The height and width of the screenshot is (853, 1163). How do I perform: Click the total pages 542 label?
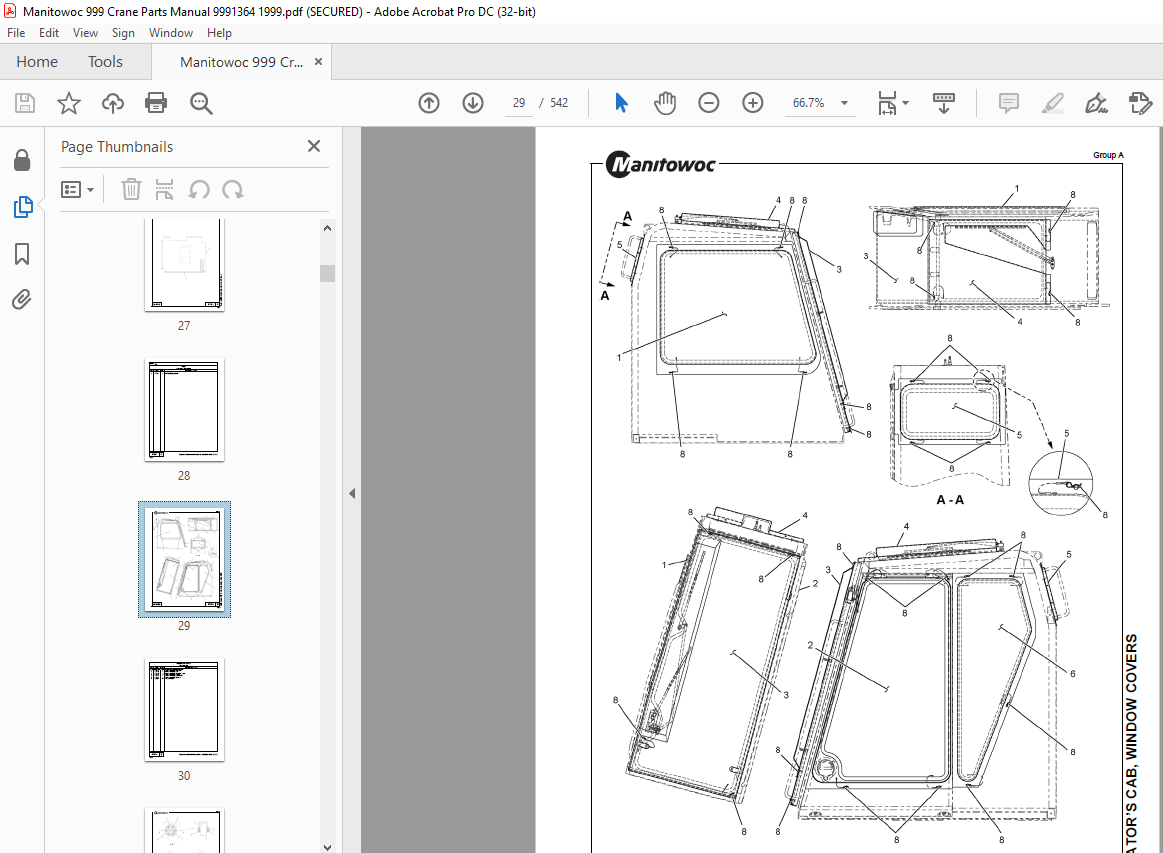(x=559, y=103)
